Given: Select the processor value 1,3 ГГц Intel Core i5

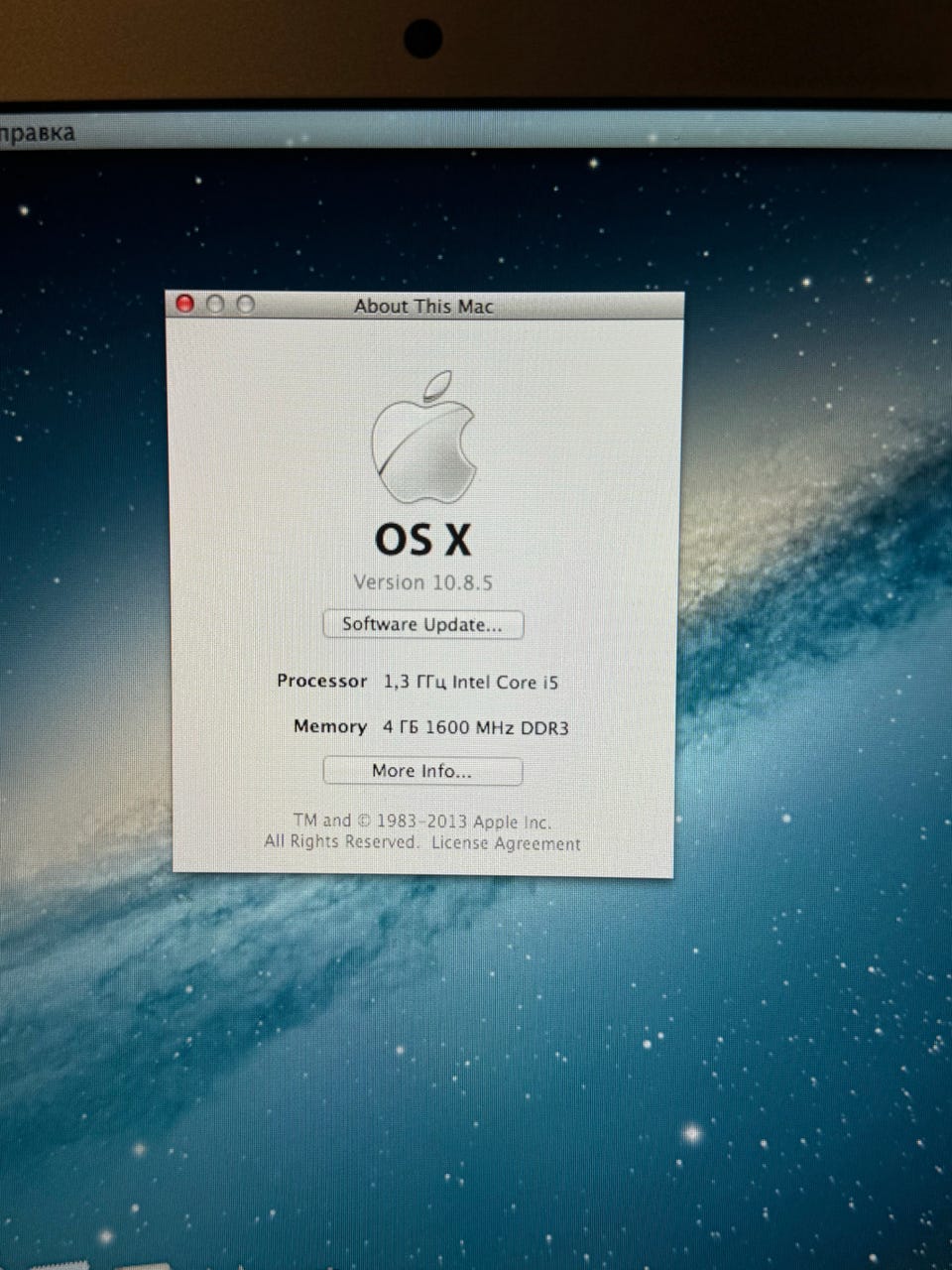Looking at the screenshot, I should tap(471, 682).
